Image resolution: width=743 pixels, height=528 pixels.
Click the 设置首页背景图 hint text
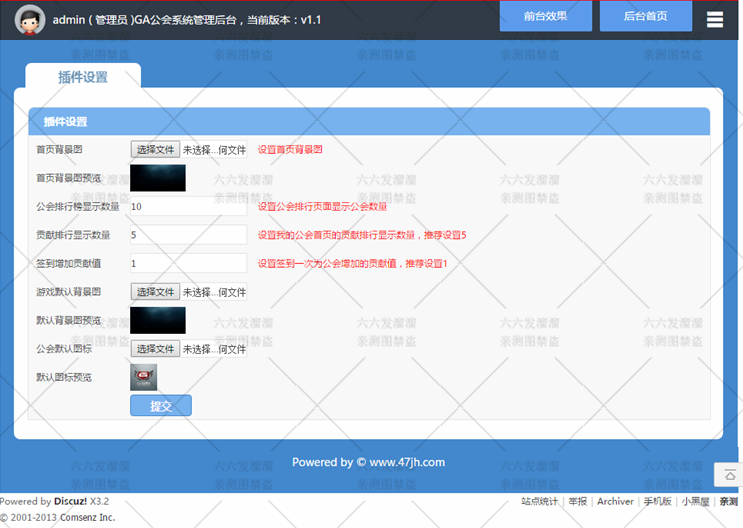(290, 150)
